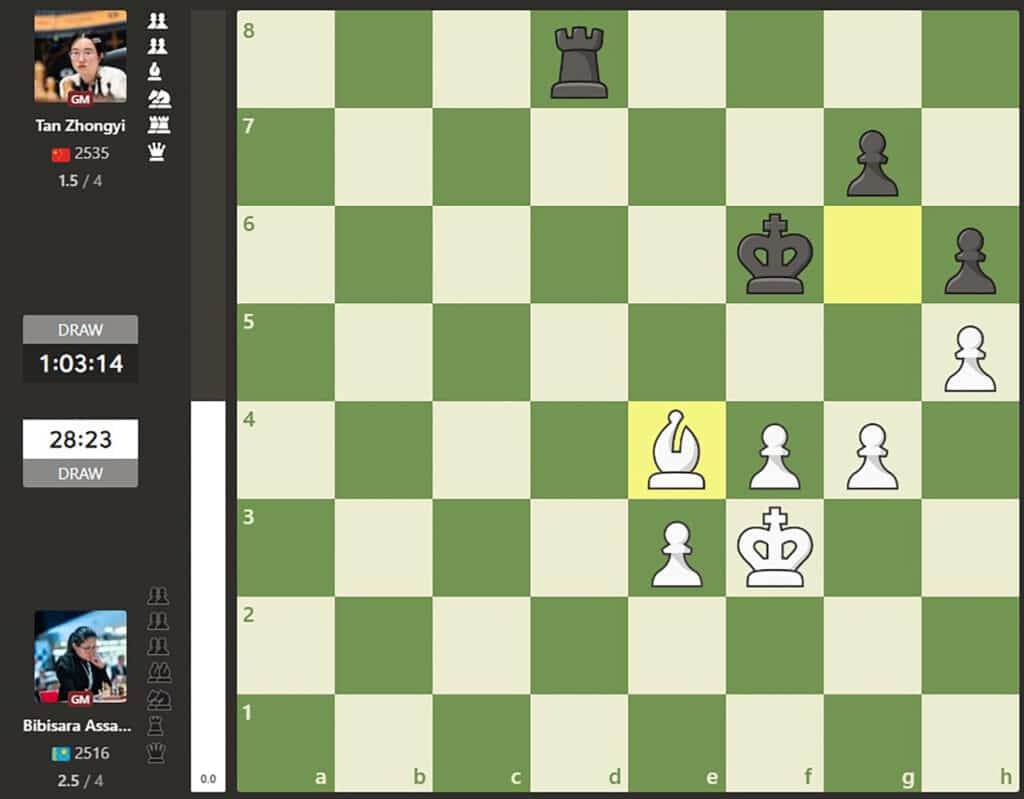Open Tan Zhongyi's profile photo
Viewport: 1024px width, 799px height.
click(80, 57)
